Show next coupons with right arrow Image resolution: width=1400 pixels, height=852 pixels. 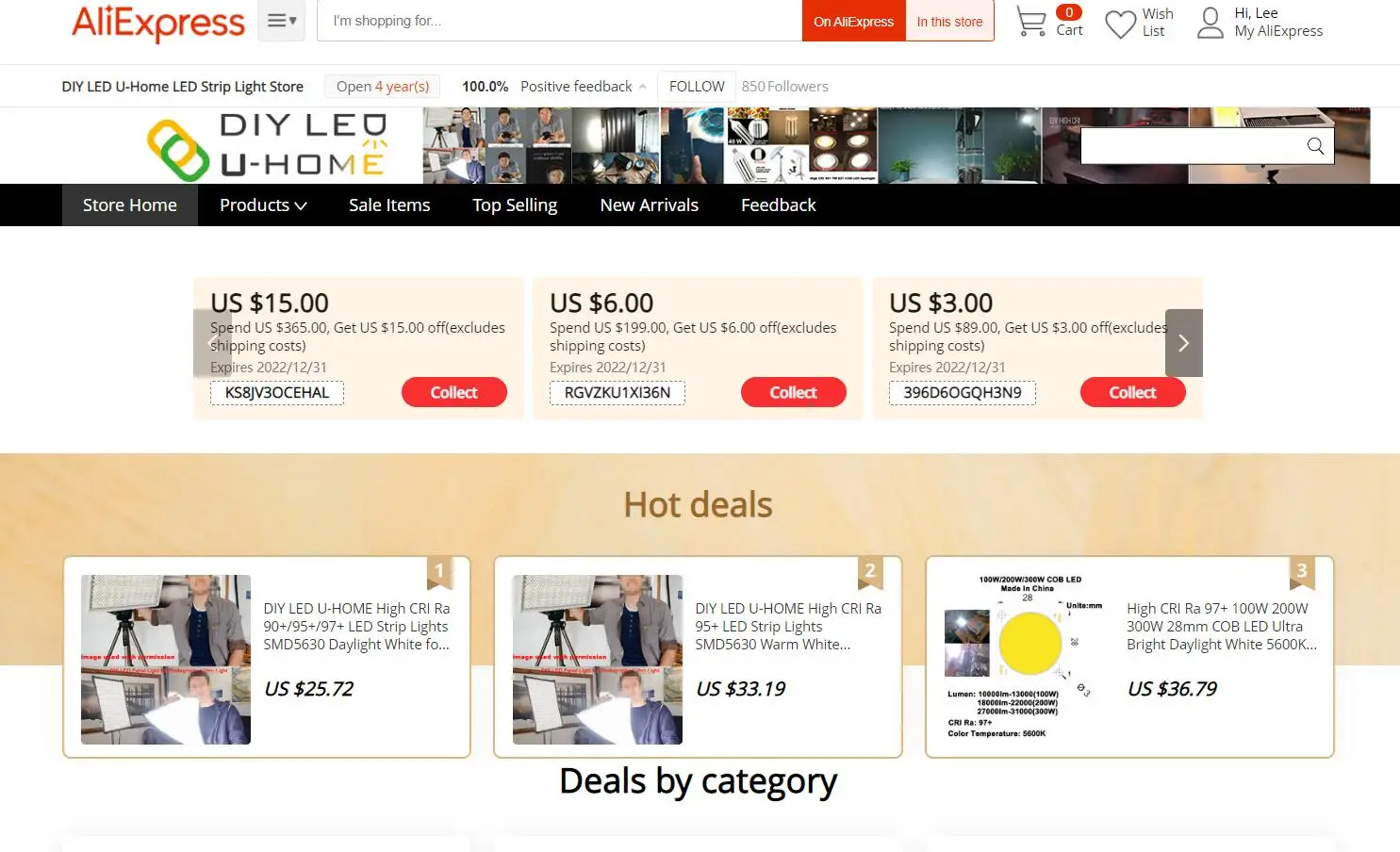1184,343
